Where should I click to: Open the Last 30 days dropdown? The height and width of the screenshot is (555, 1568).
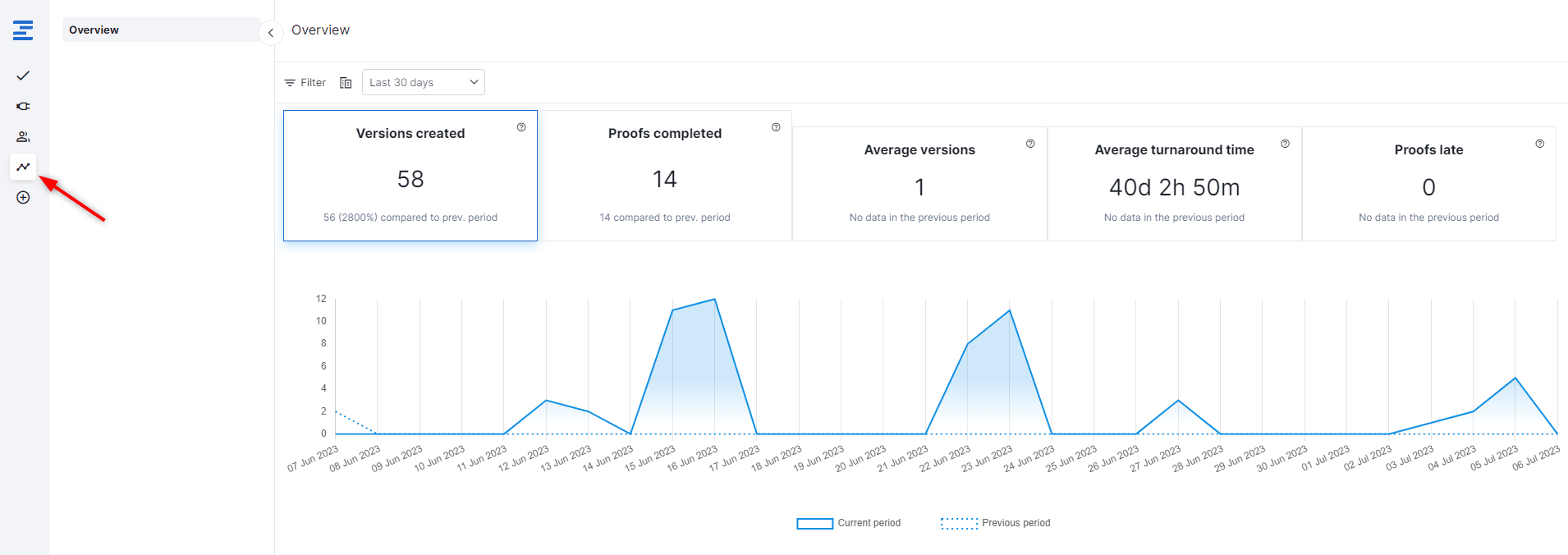423,82
